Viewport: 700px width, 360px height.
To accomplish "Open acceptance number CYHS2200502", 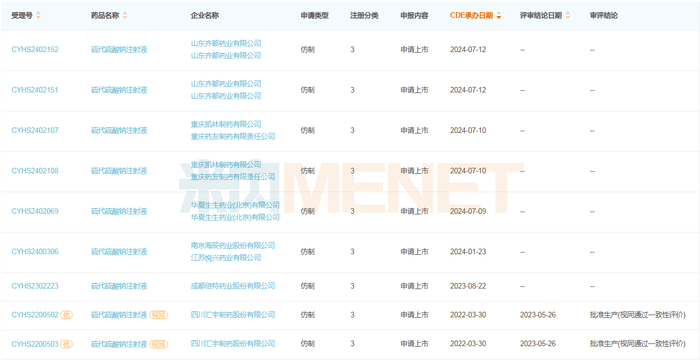I will [35, 315].
